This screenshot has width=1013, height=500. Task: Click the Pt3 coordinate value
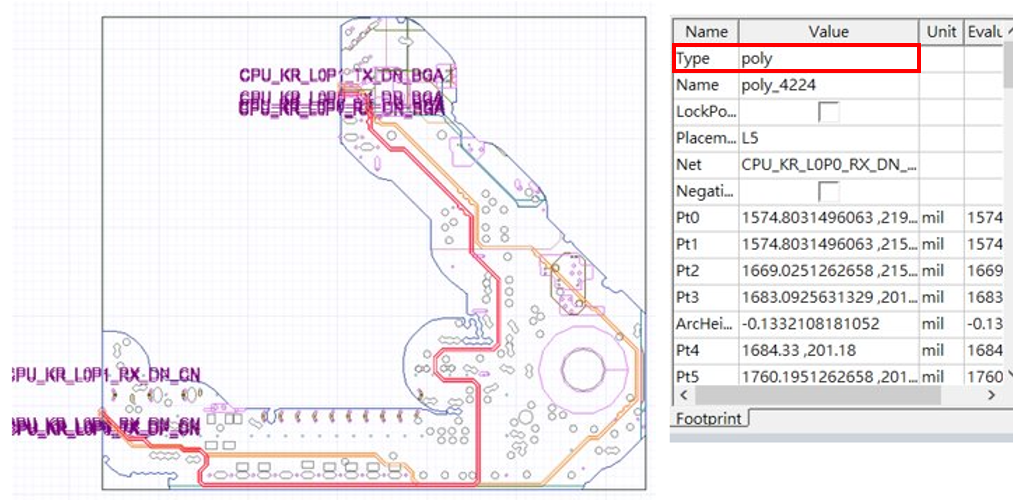tap(829, 298)
